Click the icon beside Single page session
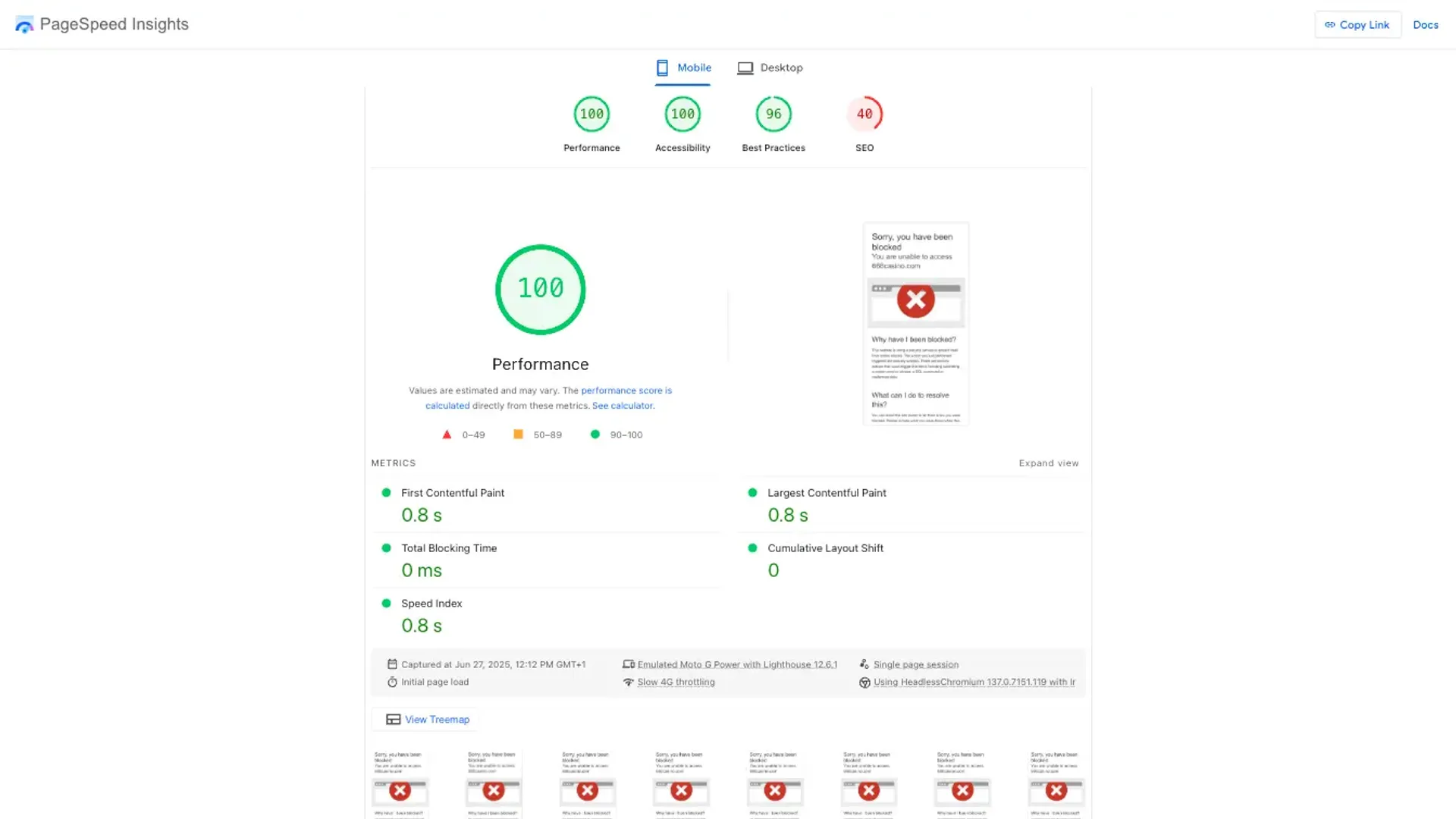 864,664
